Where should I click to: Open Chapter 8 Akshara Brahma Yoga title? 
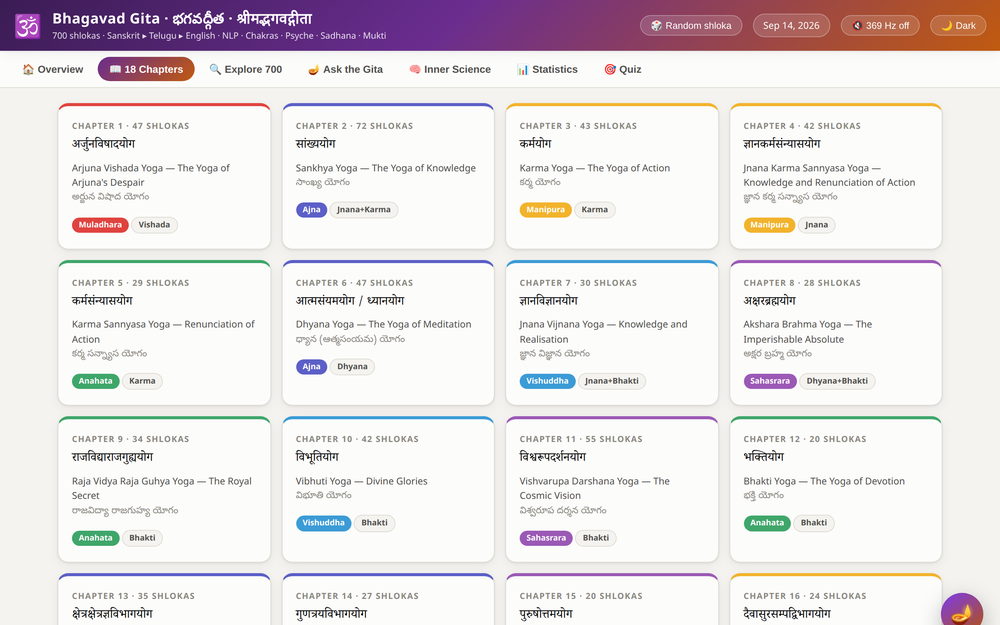pyautogui.click(x=807, y=332)
